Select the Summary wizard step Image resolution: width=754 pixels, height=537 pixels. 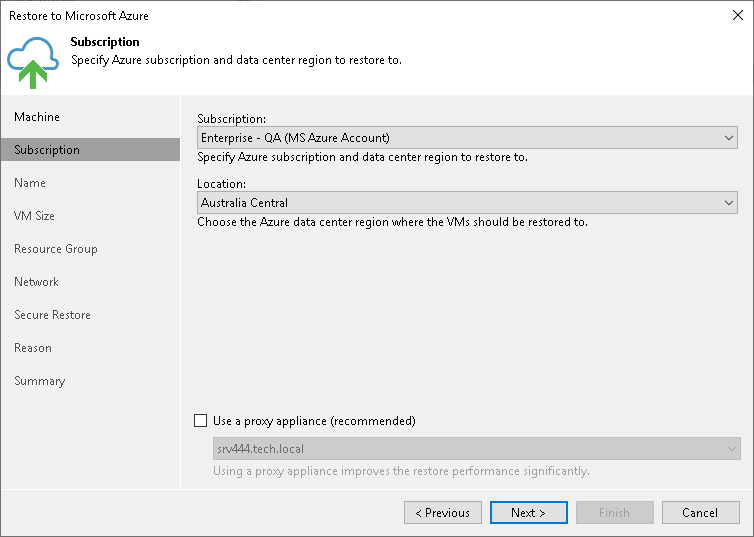pyautogui.click(x=39, y=381)
